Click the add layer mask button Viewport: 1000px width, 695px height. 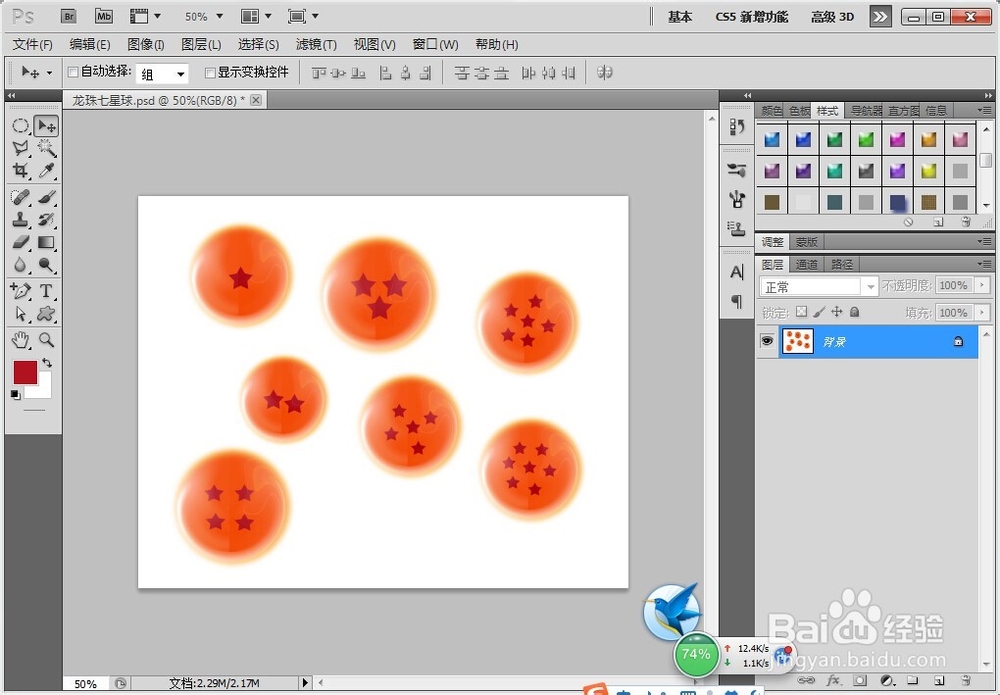click(x=860, y=680)
